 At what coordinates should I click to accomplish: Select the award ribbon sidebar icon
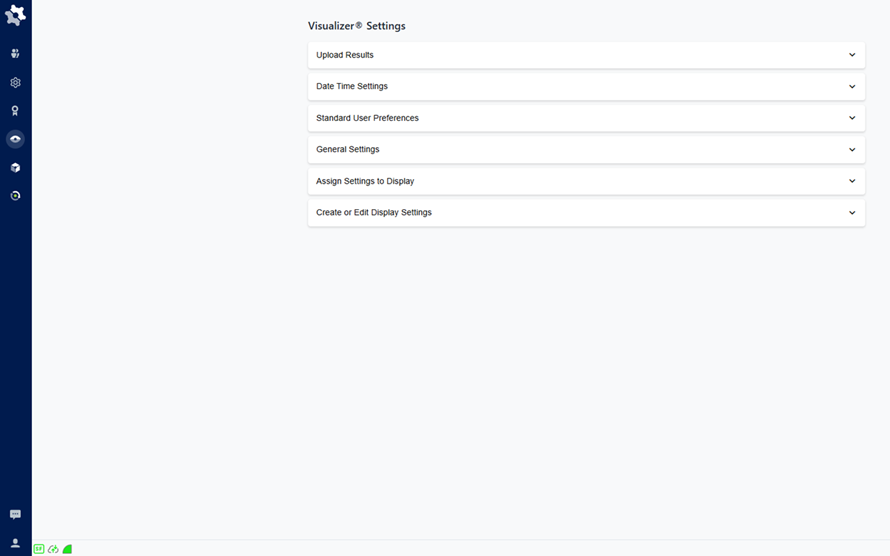pyautogui.click(x=15, y=111)
